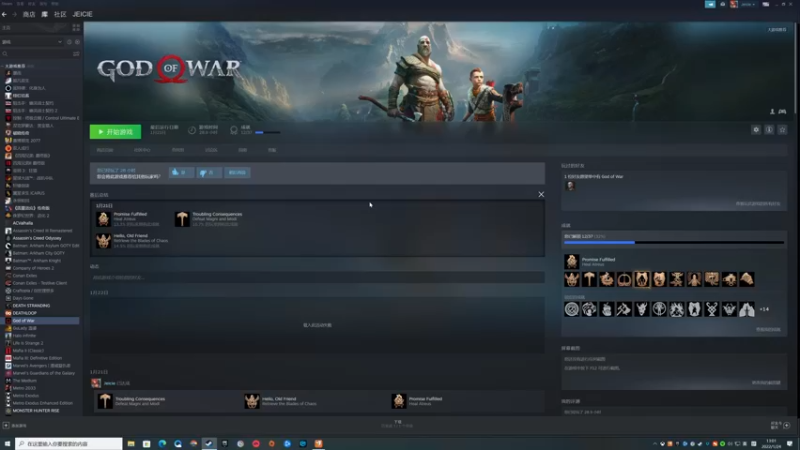Click the recent-activity clock filter icon
The image size is (800, 450).
[69, 42]
